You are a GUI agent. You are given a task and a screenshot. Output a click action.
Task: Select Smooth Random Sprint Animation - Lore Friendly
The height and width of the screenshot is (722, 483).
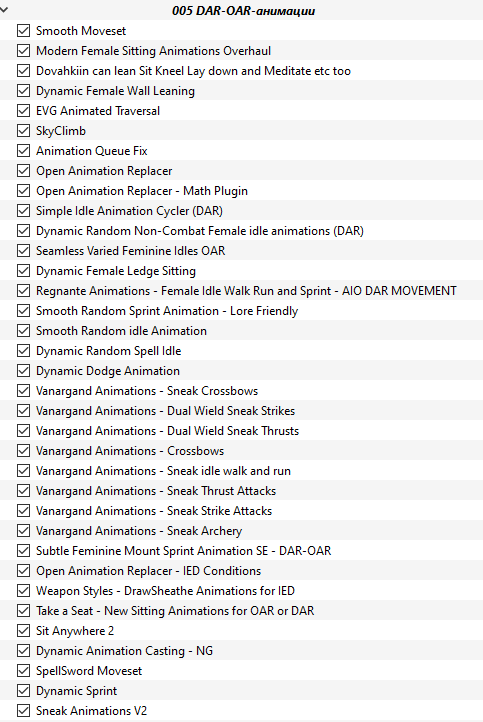tap(167, 311)
